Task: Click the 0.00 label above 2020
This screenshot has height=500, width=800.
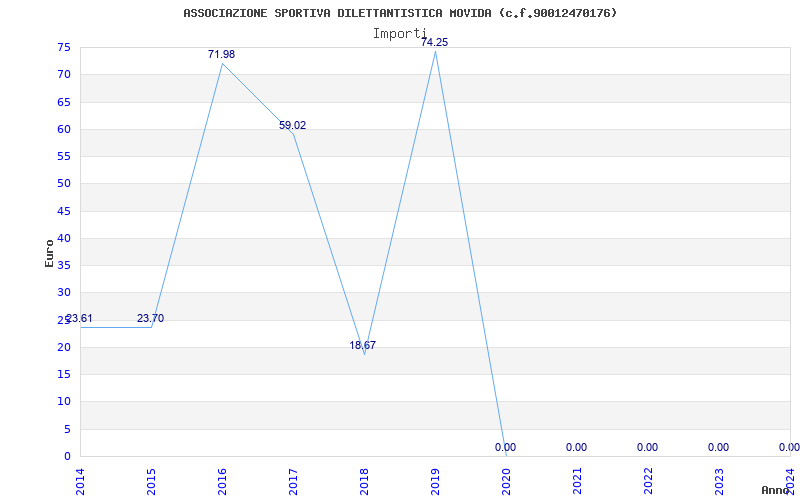Action: tap(505, 447)
